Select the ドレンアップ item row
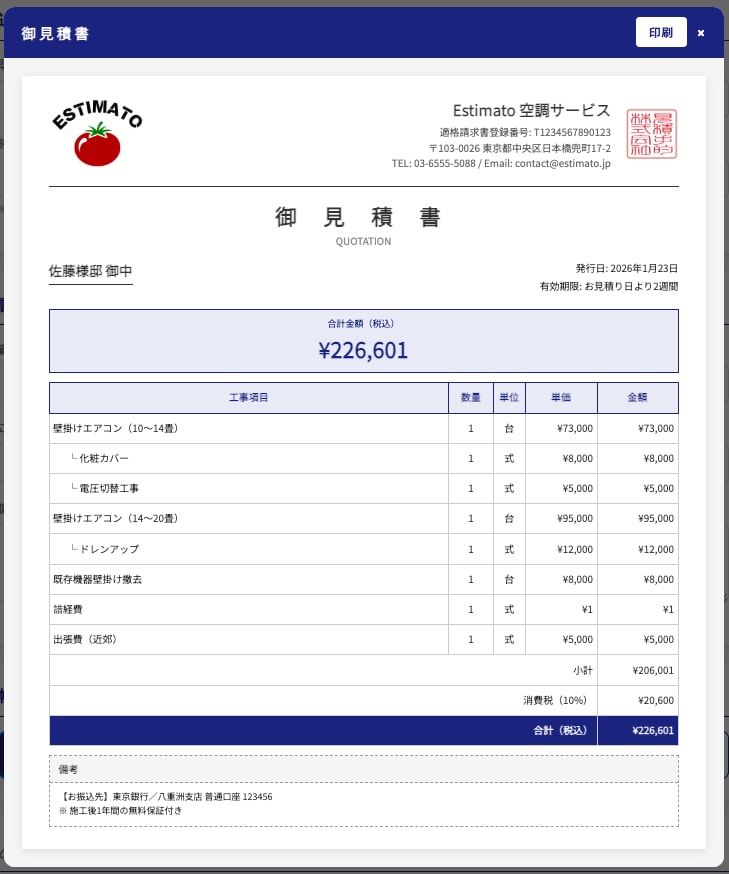 (364, 550)
